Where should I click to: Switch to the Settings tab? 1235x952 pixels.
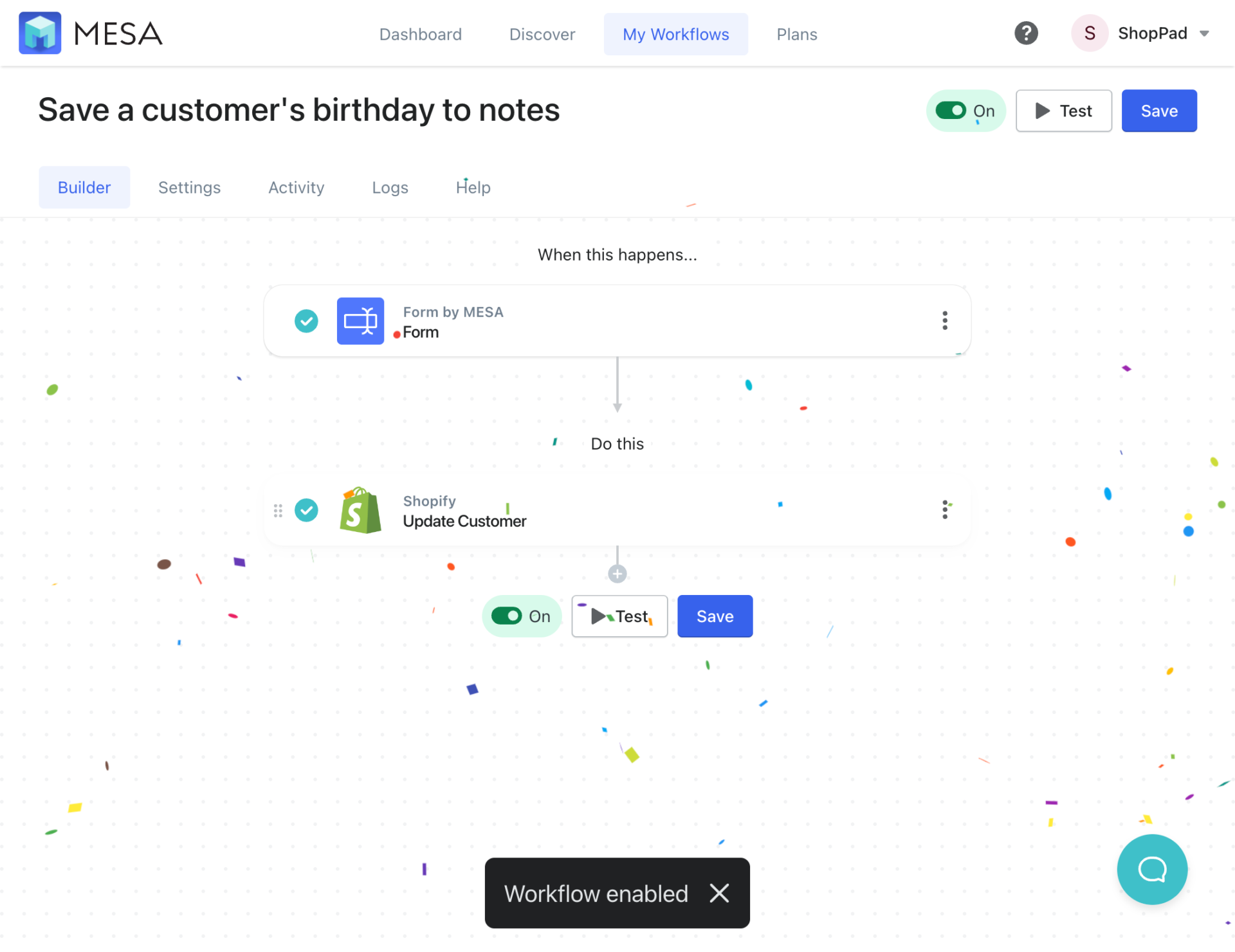(189, 187)
